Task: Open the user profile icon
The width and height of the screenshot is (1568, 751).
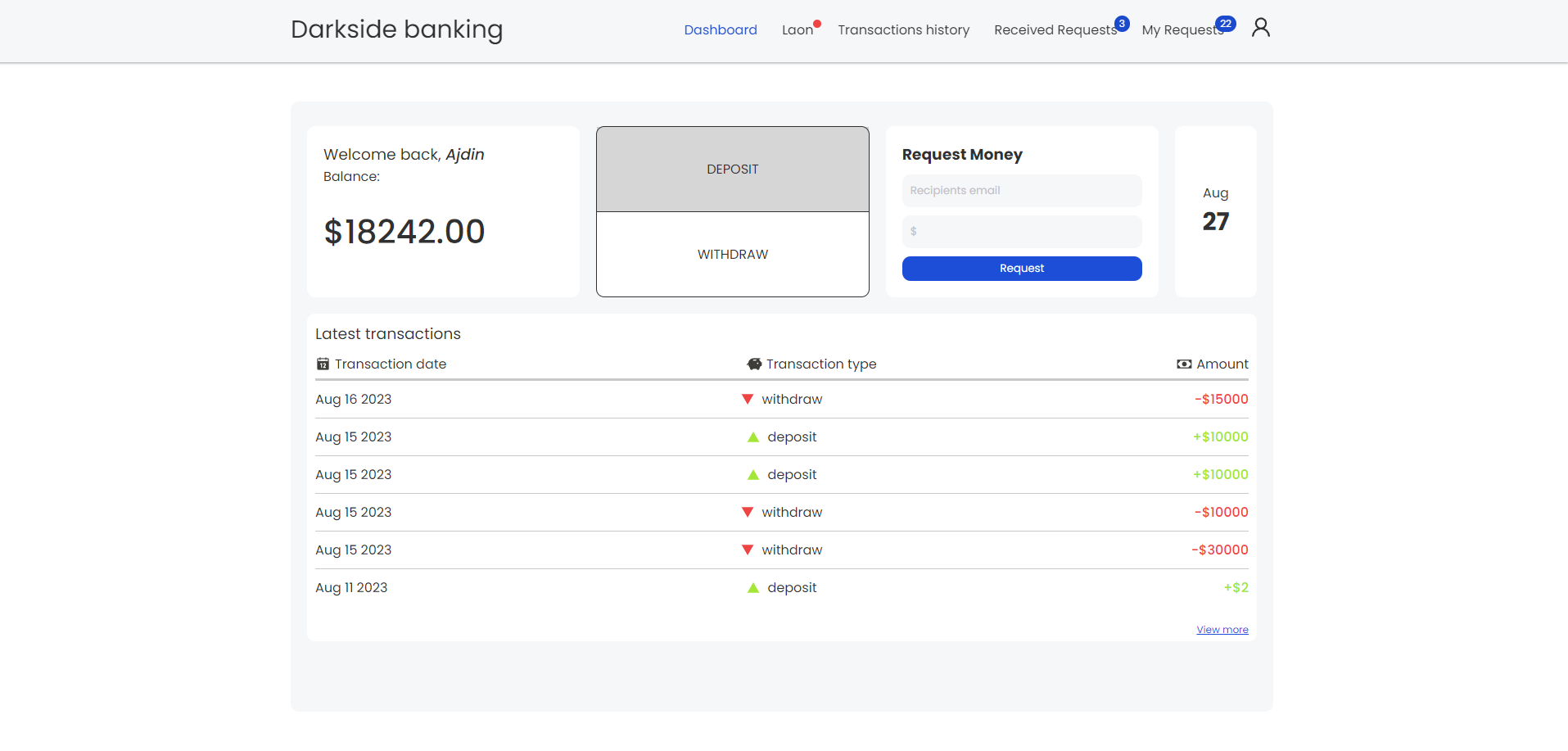Action: 1260,27
